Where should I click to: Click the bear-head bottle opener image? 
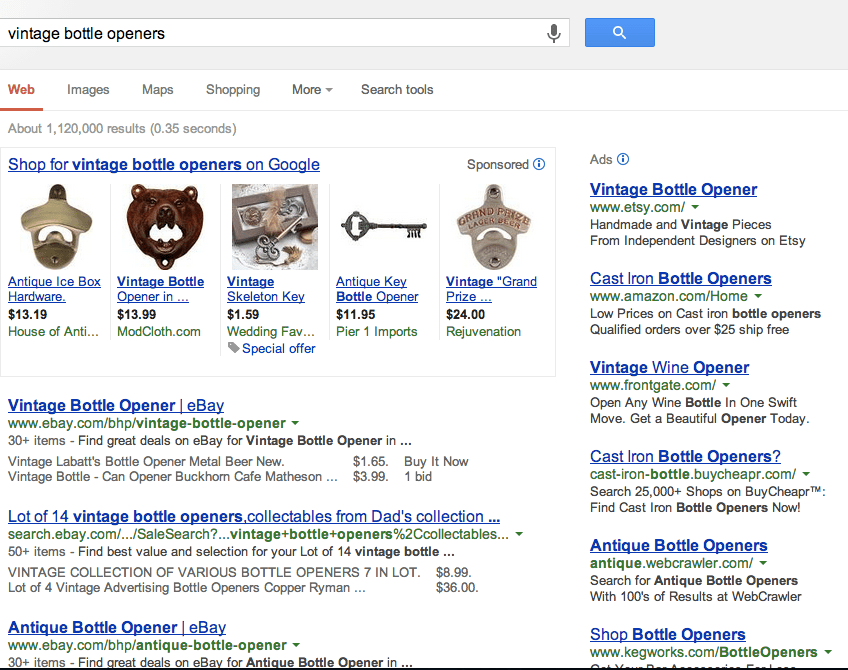click(x=165, y=226)
